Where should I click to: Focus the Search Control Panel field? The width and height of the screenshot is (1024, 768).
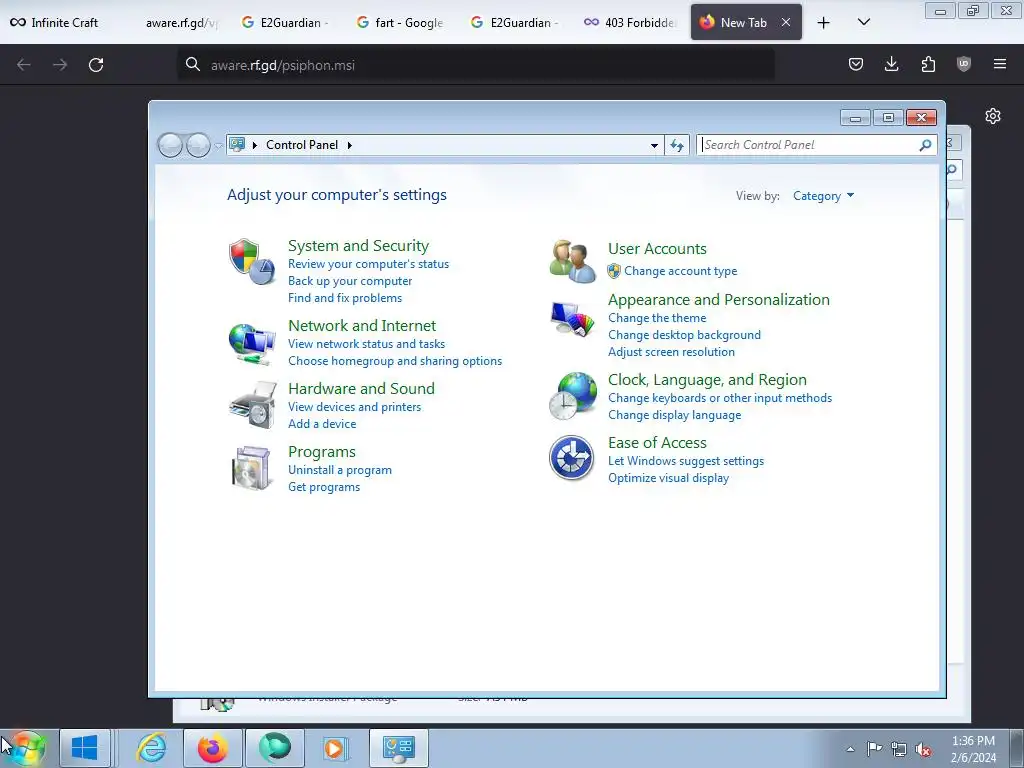(x=808, y=145)
